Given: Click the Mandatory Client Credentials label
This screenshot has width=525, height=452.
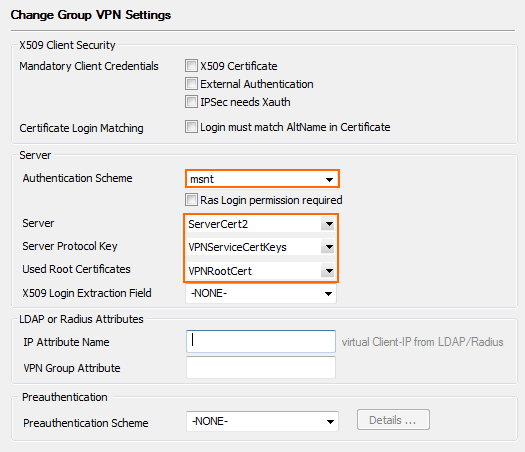Looking at the screenshot, I should point(89,66).
